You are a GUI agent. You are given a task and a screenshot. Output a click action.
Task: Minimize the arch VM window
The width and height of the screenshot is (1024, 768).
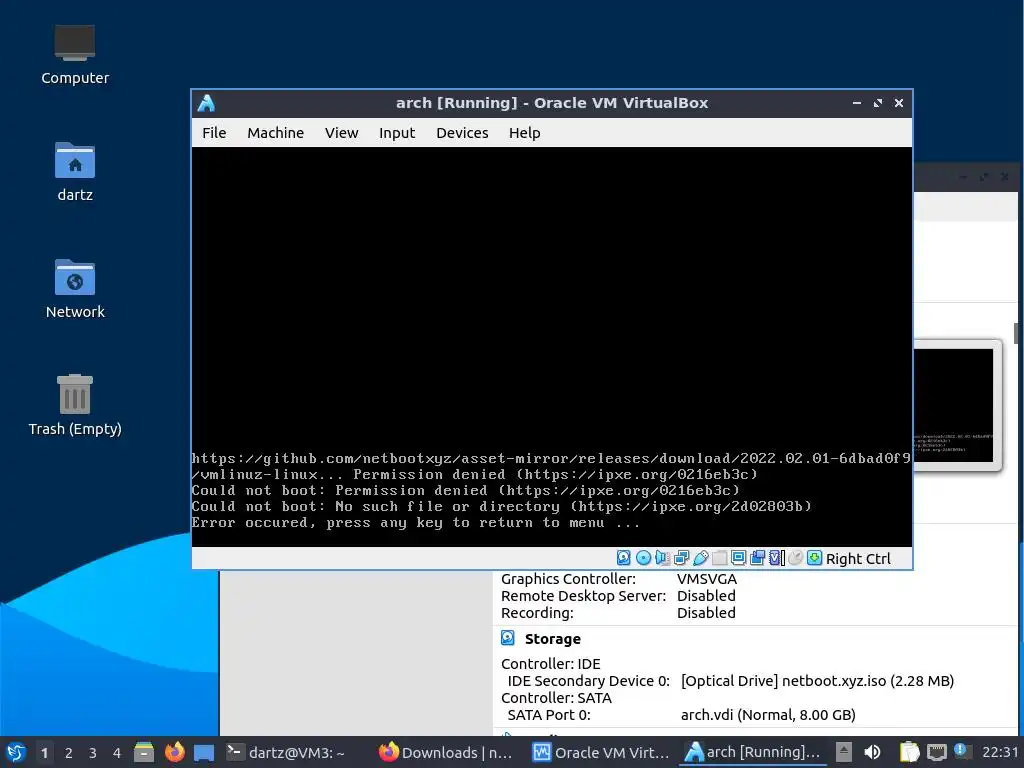857,103
